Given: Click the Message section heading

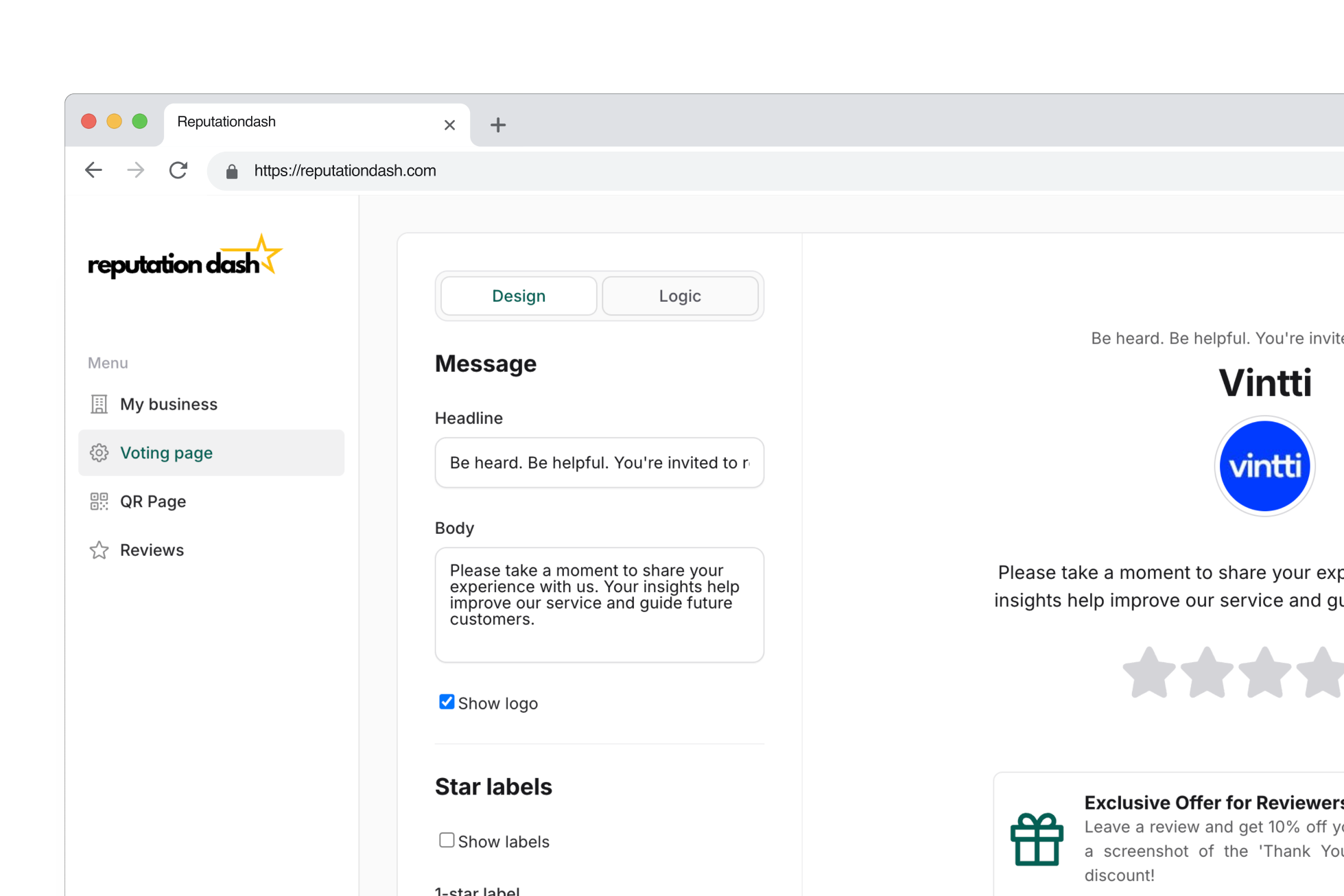Looking at the screenshot, I should tap(486, 364).
